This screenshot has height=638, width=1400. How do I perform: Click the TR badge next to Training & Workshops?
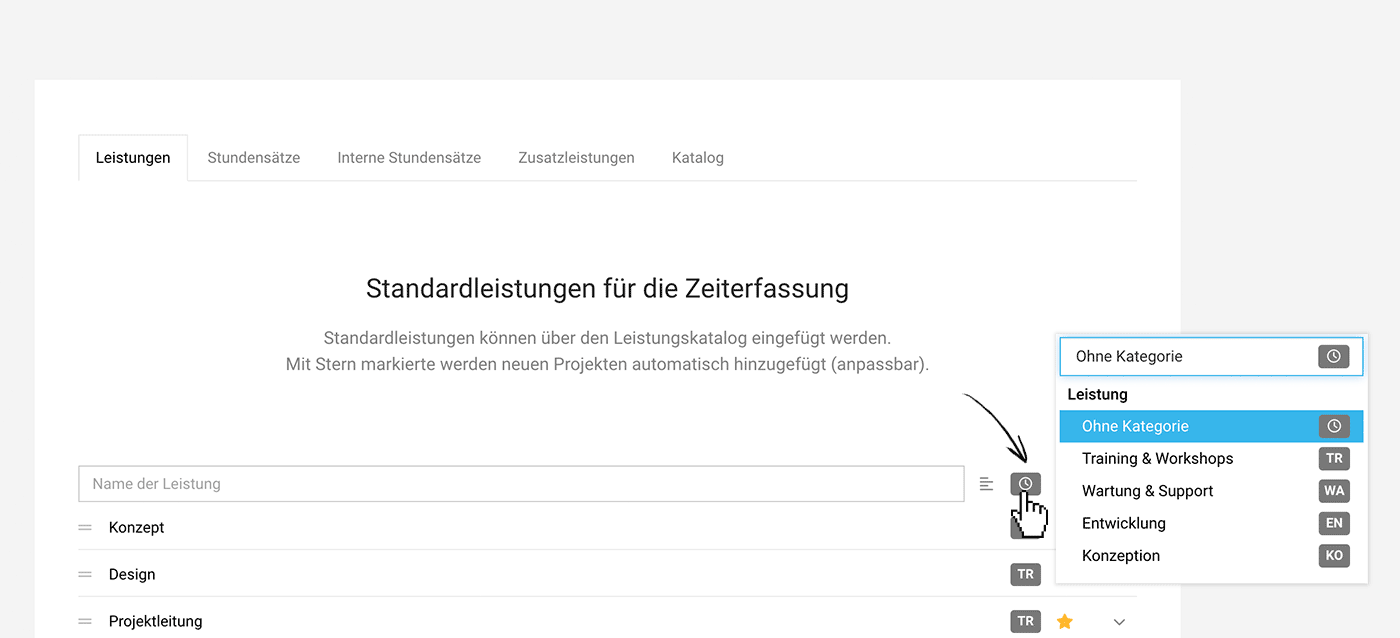pyautogui.click(x=1334, y=458)
